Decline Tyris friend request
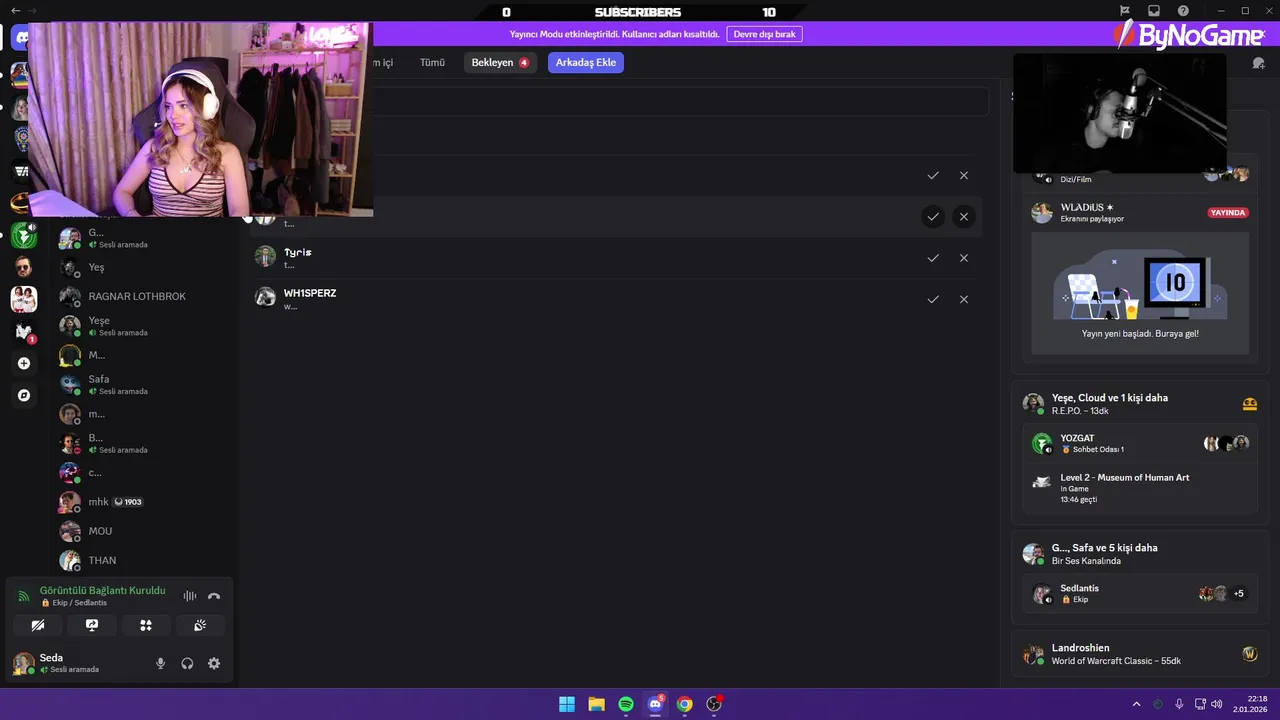This screenshot has width=1280, height=720. [x=964, y=258]
